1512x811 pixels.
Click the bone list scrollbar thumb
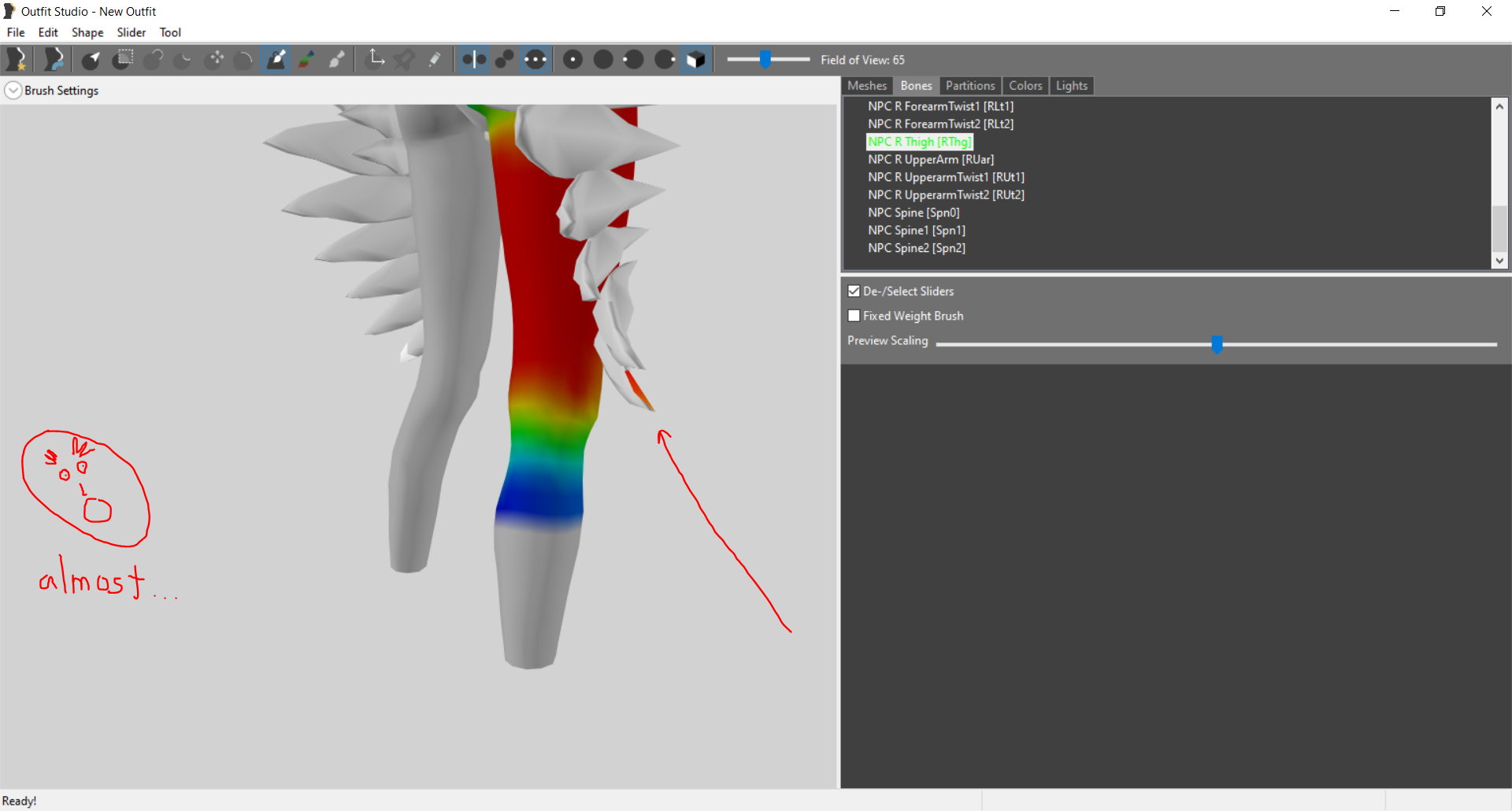click(1499, 228)
